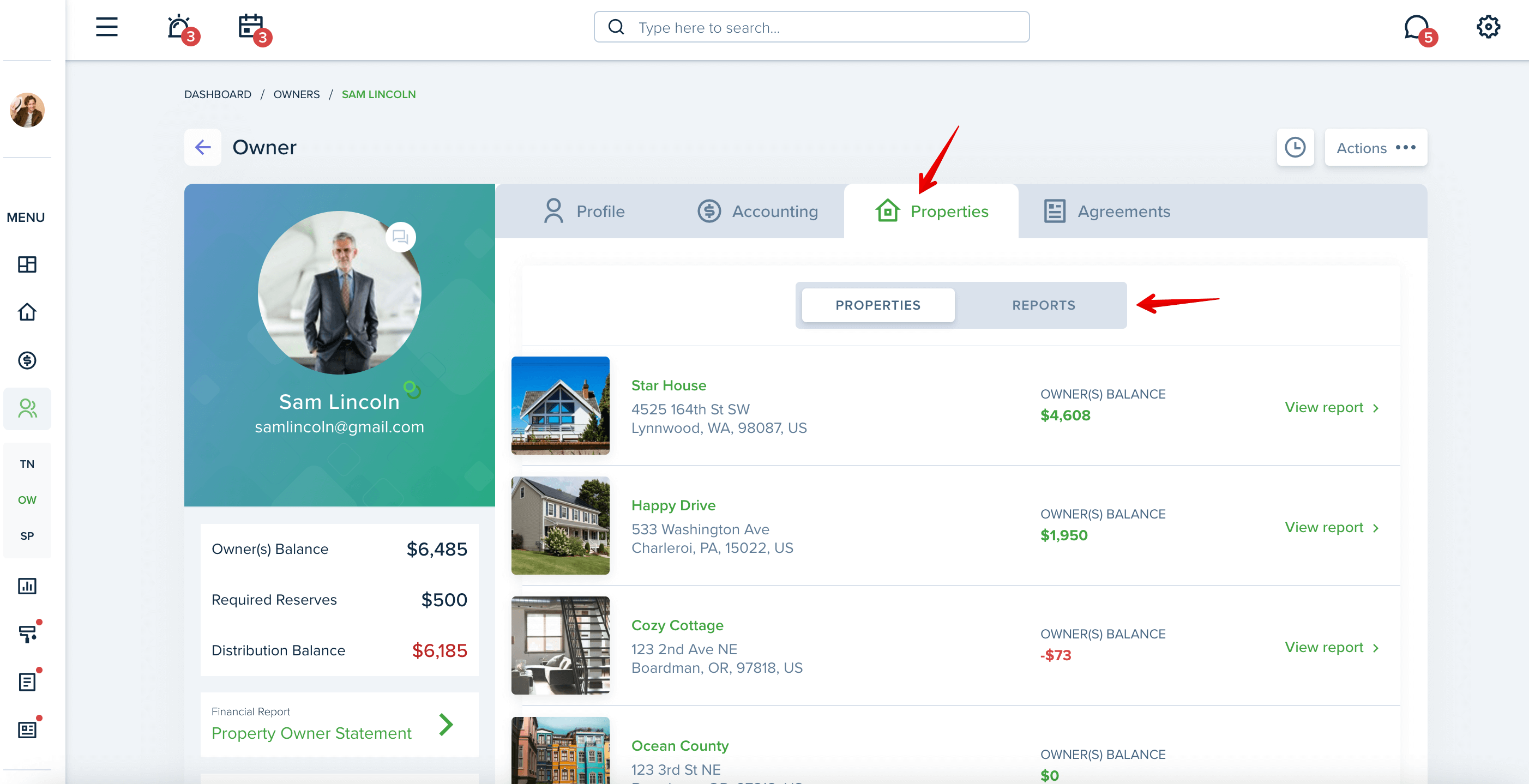The image size is (1529, 784).
Task: Open maintenance paint roller icon in sidebar
Action: [x=28, y=632]
